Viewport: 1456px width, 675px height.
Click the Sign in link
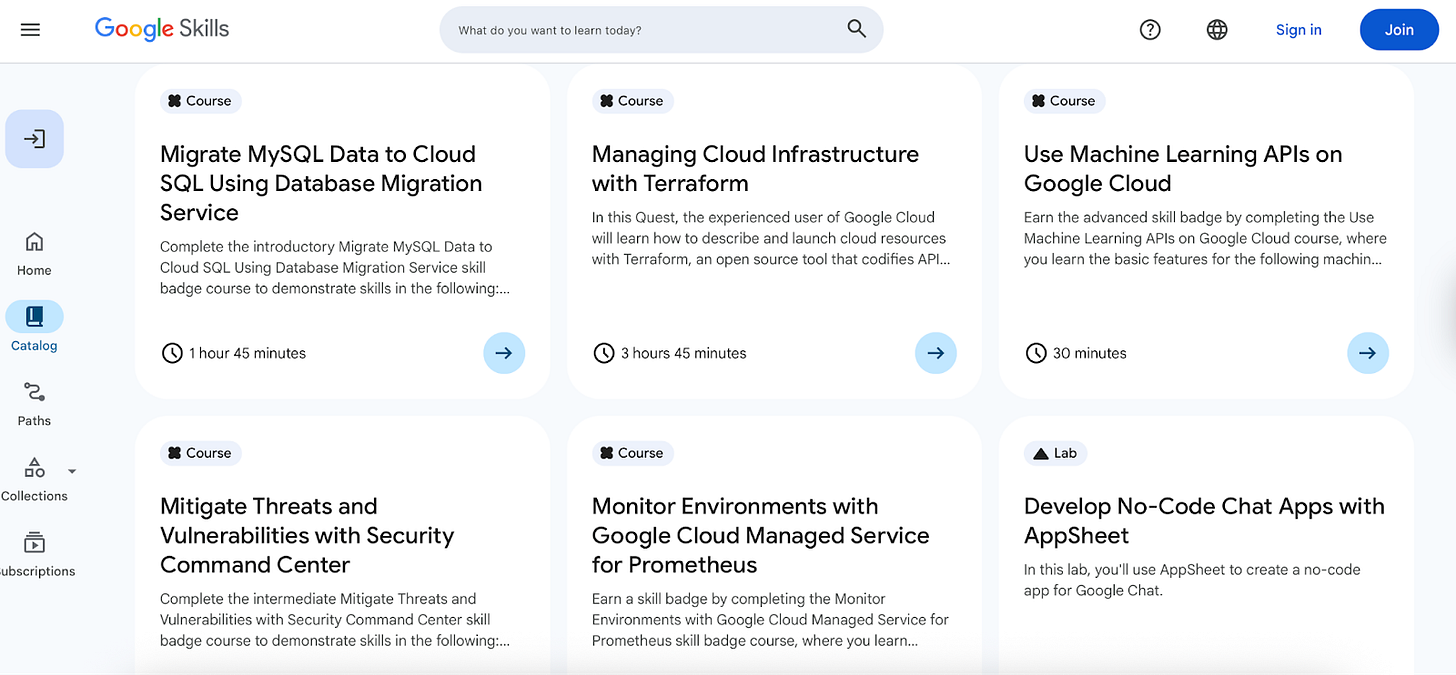pos(1298,30)
